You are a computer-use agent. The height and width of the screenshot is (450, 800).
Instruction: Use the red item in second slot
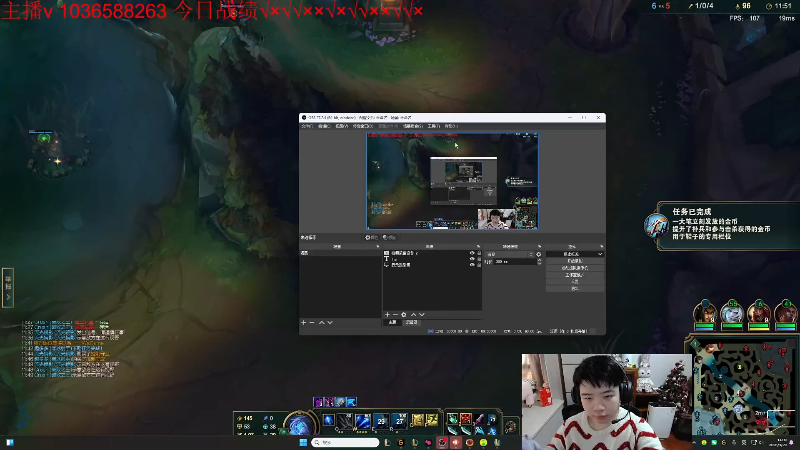pyautogui.click(x=466, y=418)
